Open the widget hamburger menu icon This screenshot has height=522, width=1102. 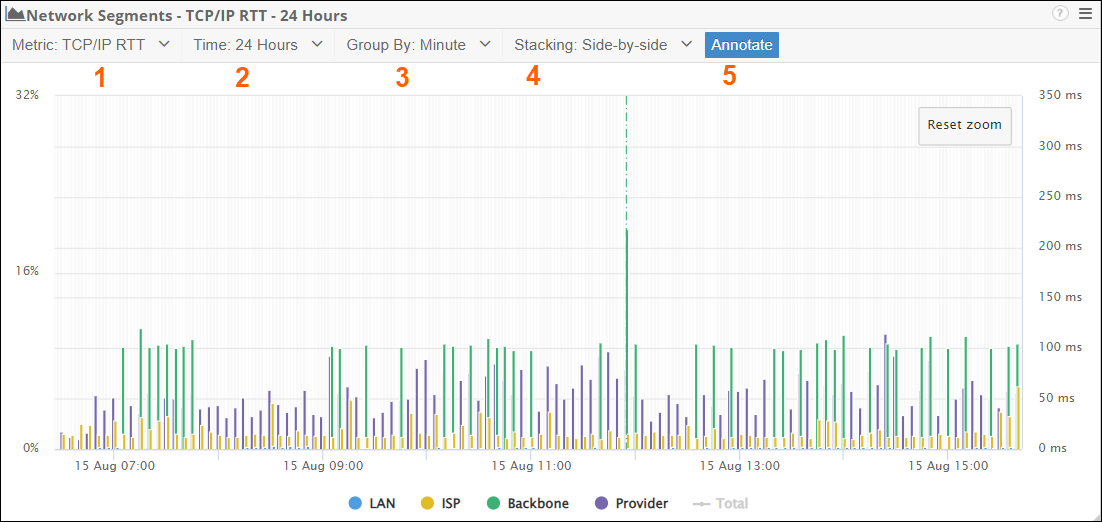[1085, 13]
